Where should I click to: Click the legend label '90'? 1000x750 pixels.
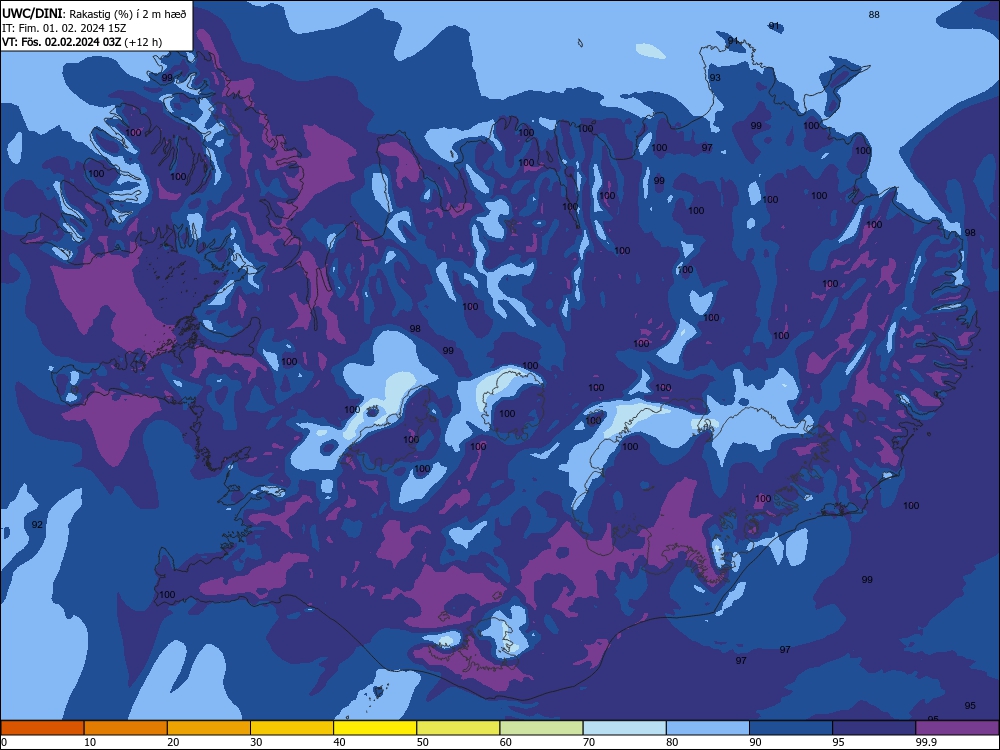[x=756, y=742]
